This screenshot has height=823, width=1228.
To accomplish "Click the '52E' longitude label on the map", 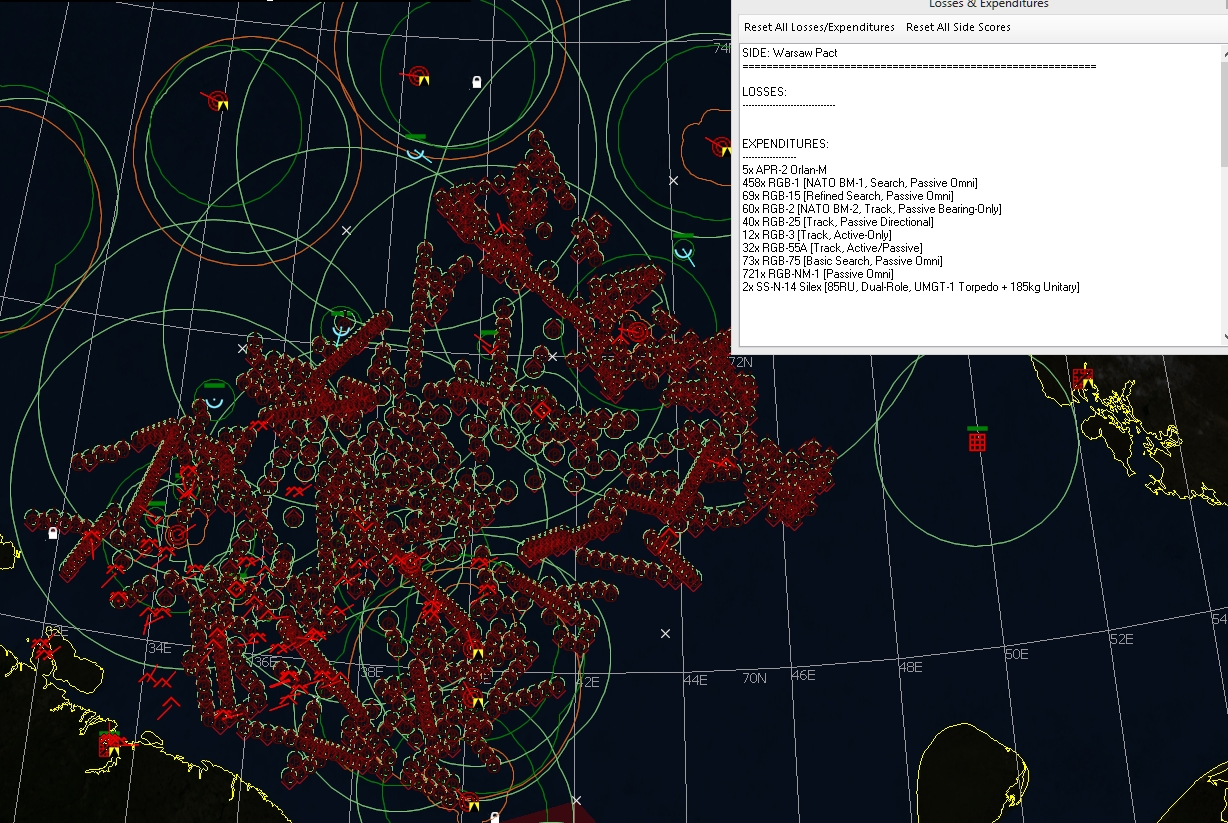I will [x=1120, y=640].
